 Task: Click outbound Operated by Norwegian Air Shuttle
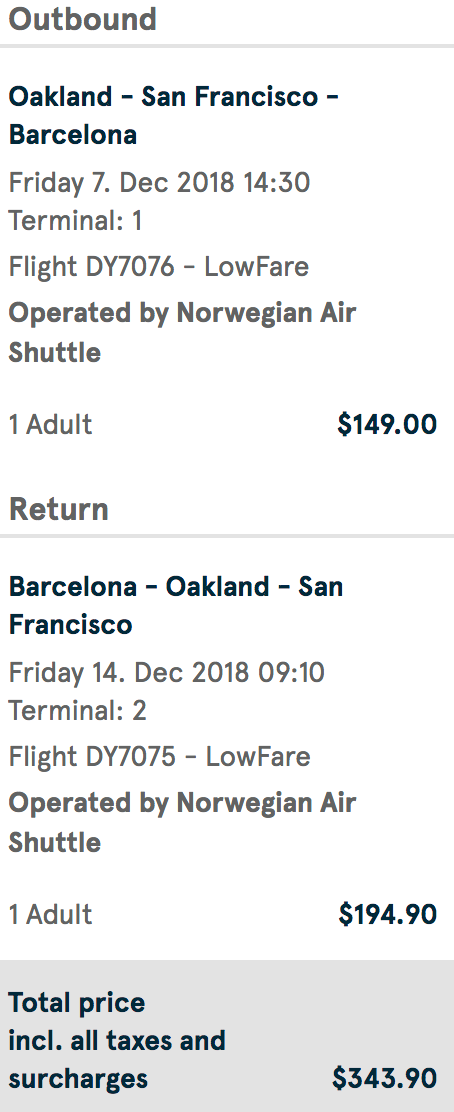coord(182,333)
